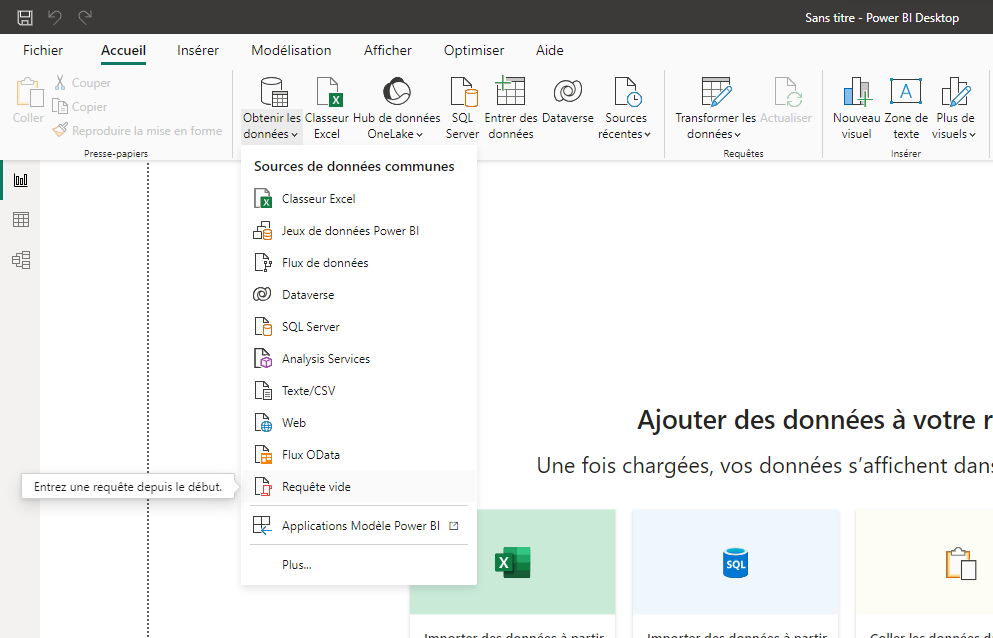
Task: Select Texte/CSV data source
Action: point(359,391)
